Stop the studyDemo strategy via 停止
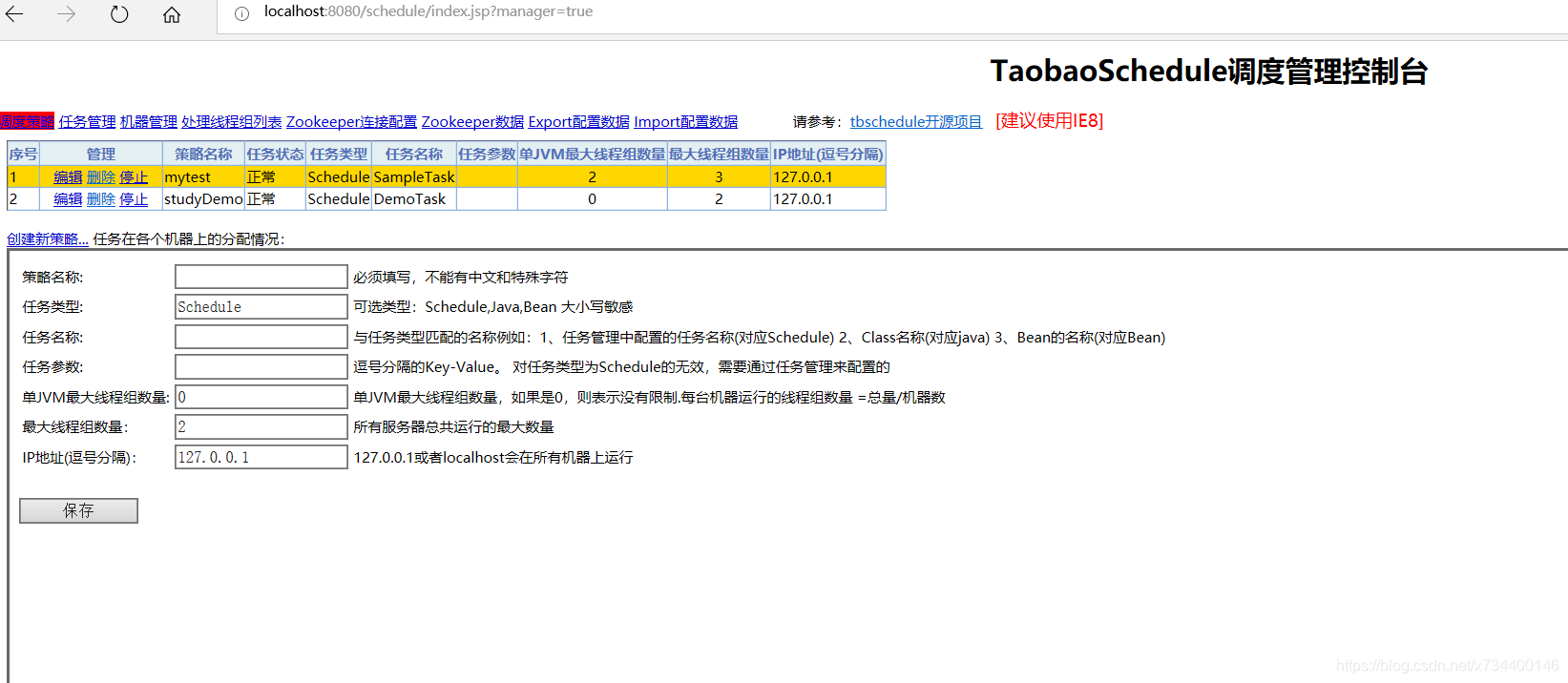Screen dimensions: 1568x683 134,199
